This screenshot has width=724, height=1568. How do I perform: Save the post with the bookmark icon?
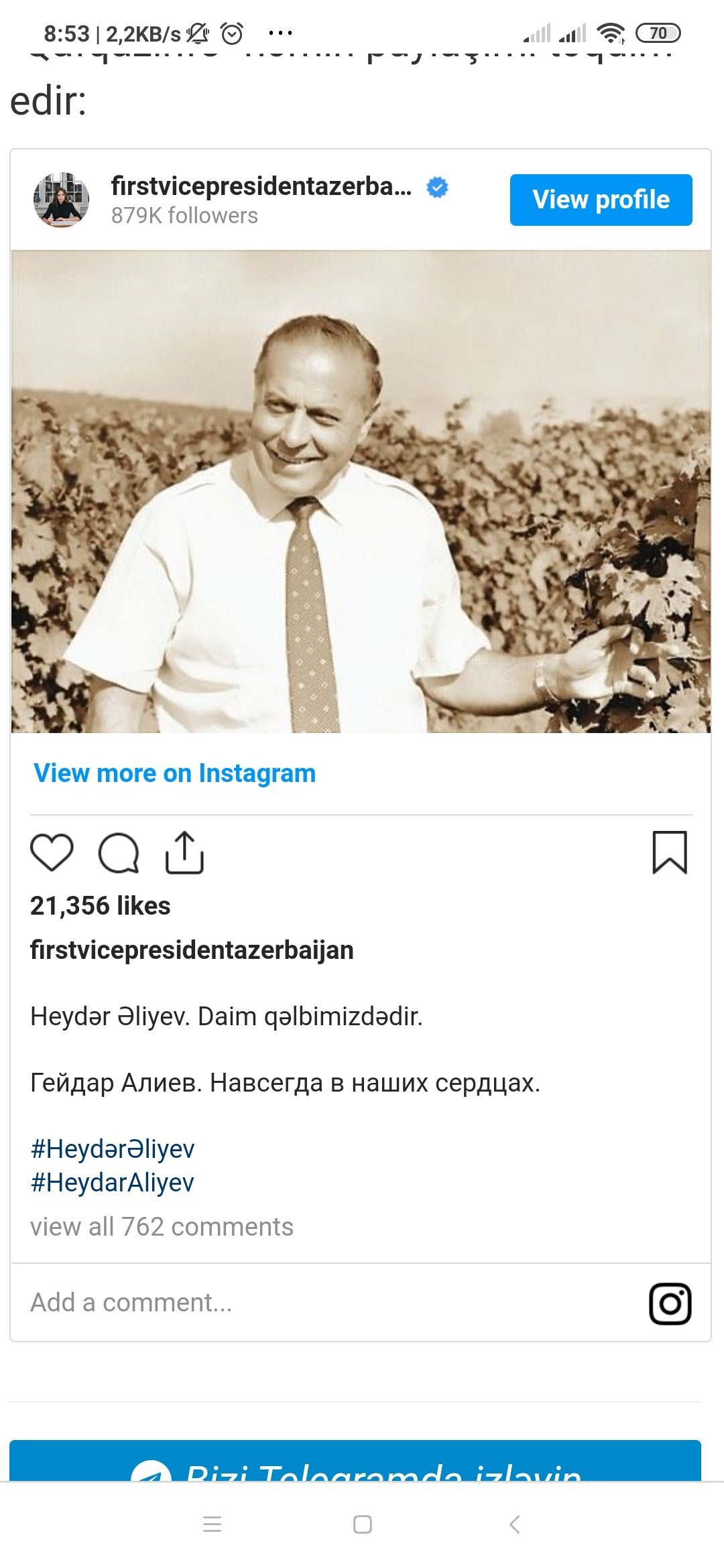click(x=670, y=852)
